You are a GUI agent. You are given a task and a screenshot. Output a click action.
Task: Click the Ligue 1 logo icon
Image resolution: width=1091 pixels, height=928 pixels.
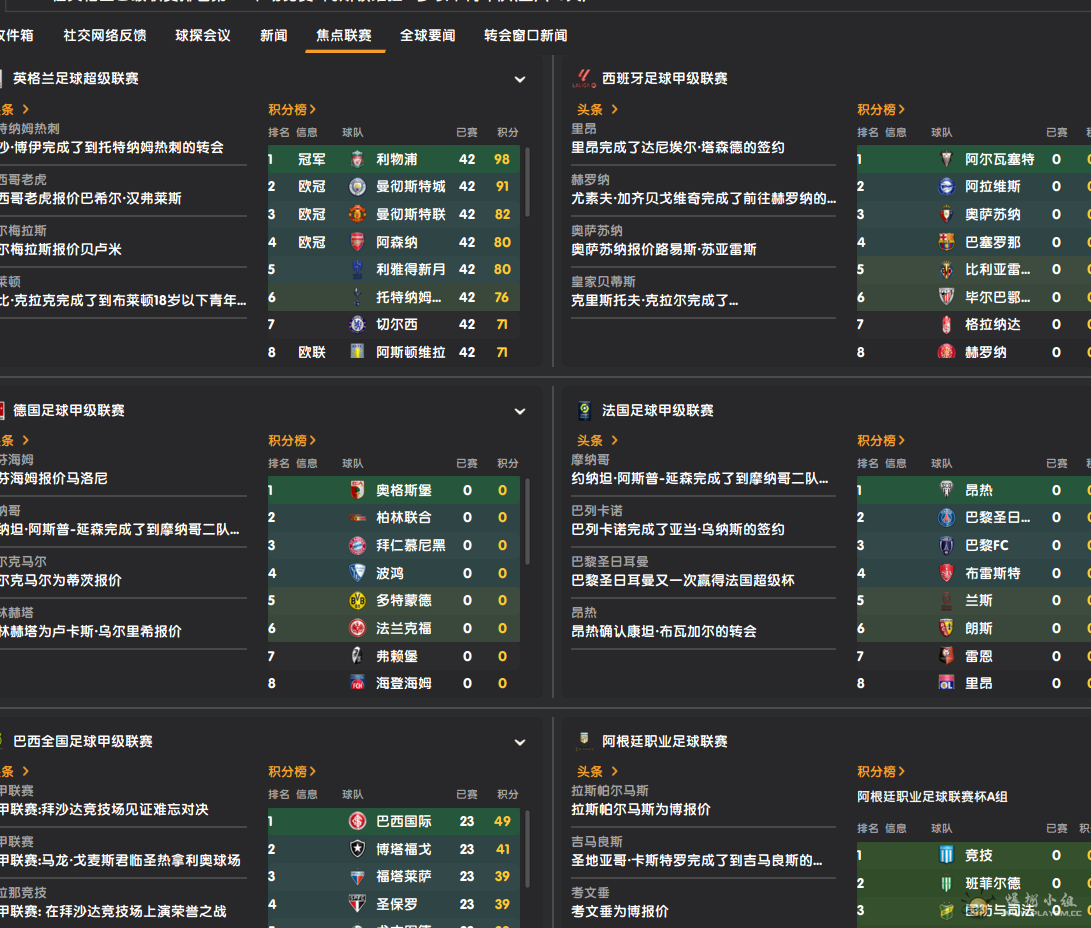[584, 410]
